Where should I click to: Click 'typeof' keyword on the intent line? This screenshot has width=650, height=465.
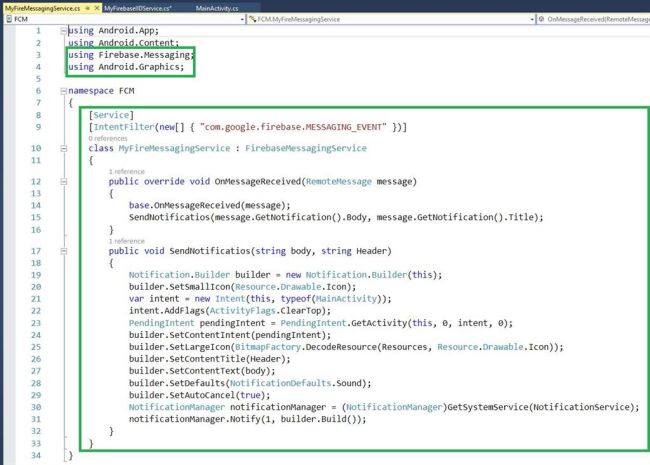tap(296, 299)
